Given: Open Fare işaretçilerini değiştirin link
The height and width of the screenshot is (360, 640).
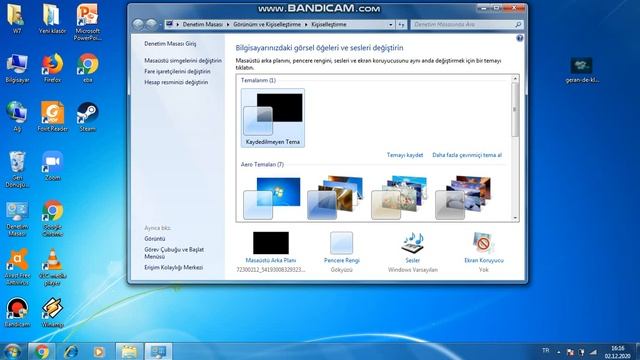Looking at the screenshot, I should pyautogui.click(x=178, y=71).
